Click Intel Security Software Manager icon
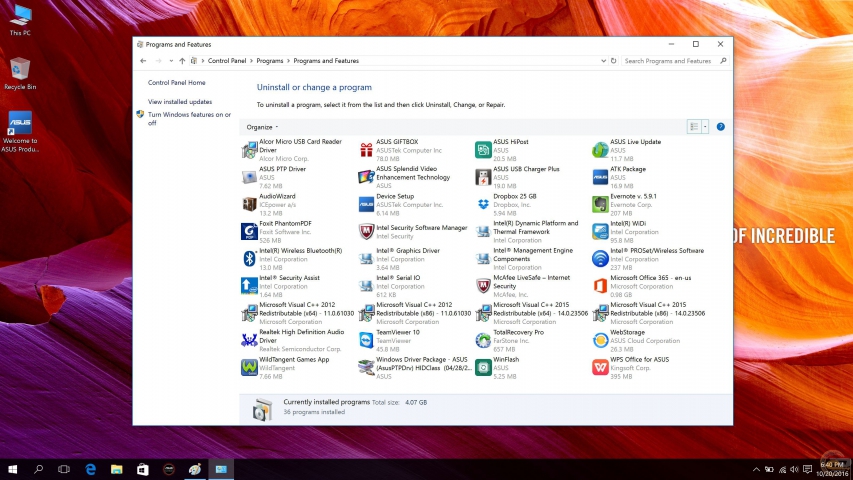This screenshot has width=853, height=480. click(366, 231)
